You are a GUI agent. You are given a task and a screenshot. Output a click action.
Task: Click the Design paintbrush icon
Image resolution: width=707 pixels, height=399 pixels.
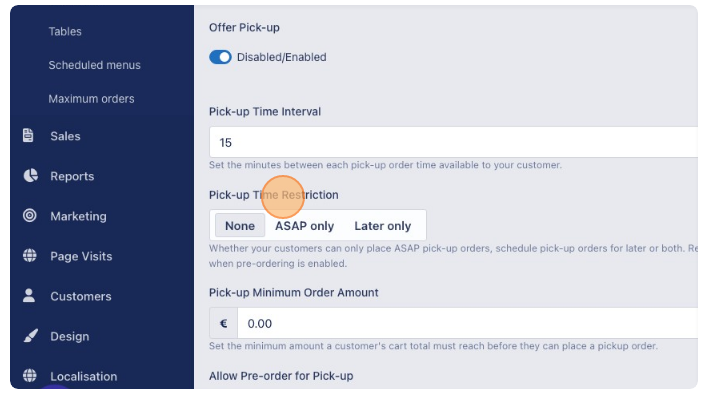(30, 336)
